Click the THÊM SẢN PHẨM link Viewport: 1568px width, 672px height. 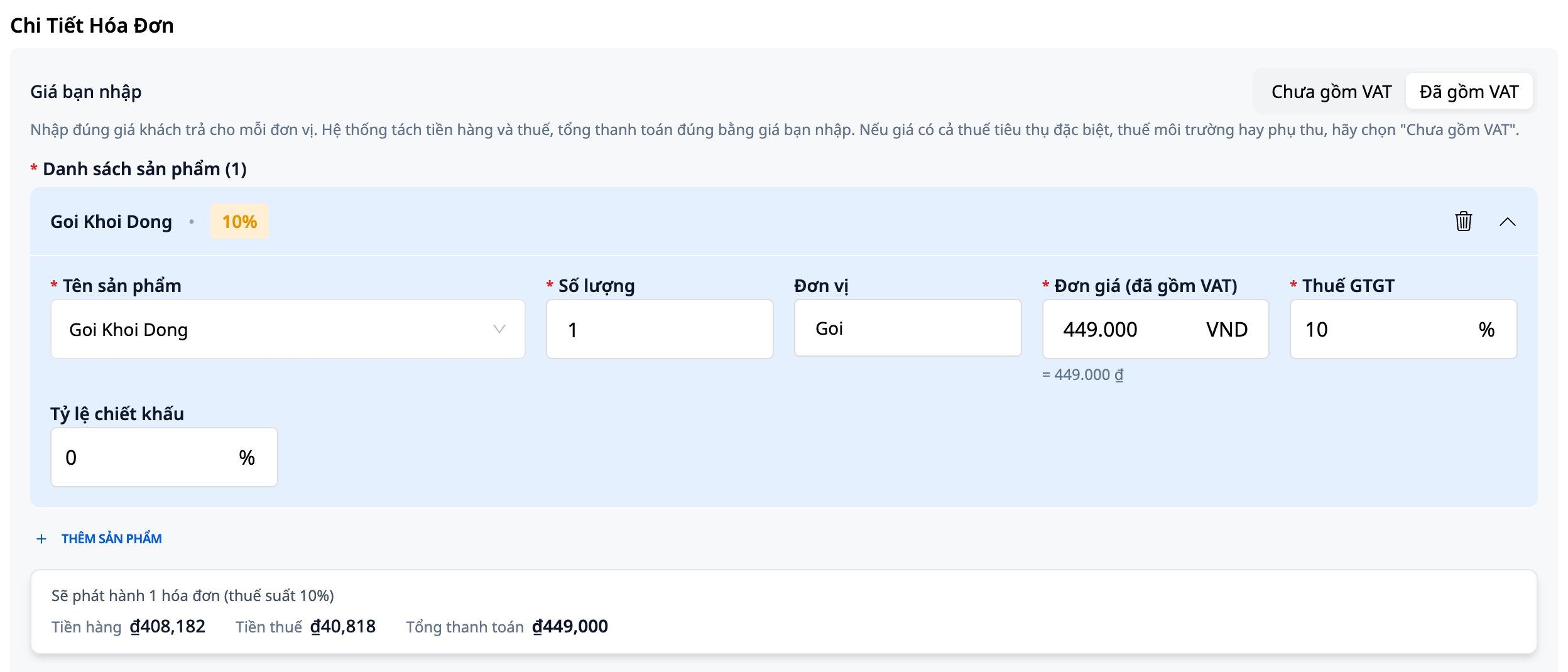point(111,539)
